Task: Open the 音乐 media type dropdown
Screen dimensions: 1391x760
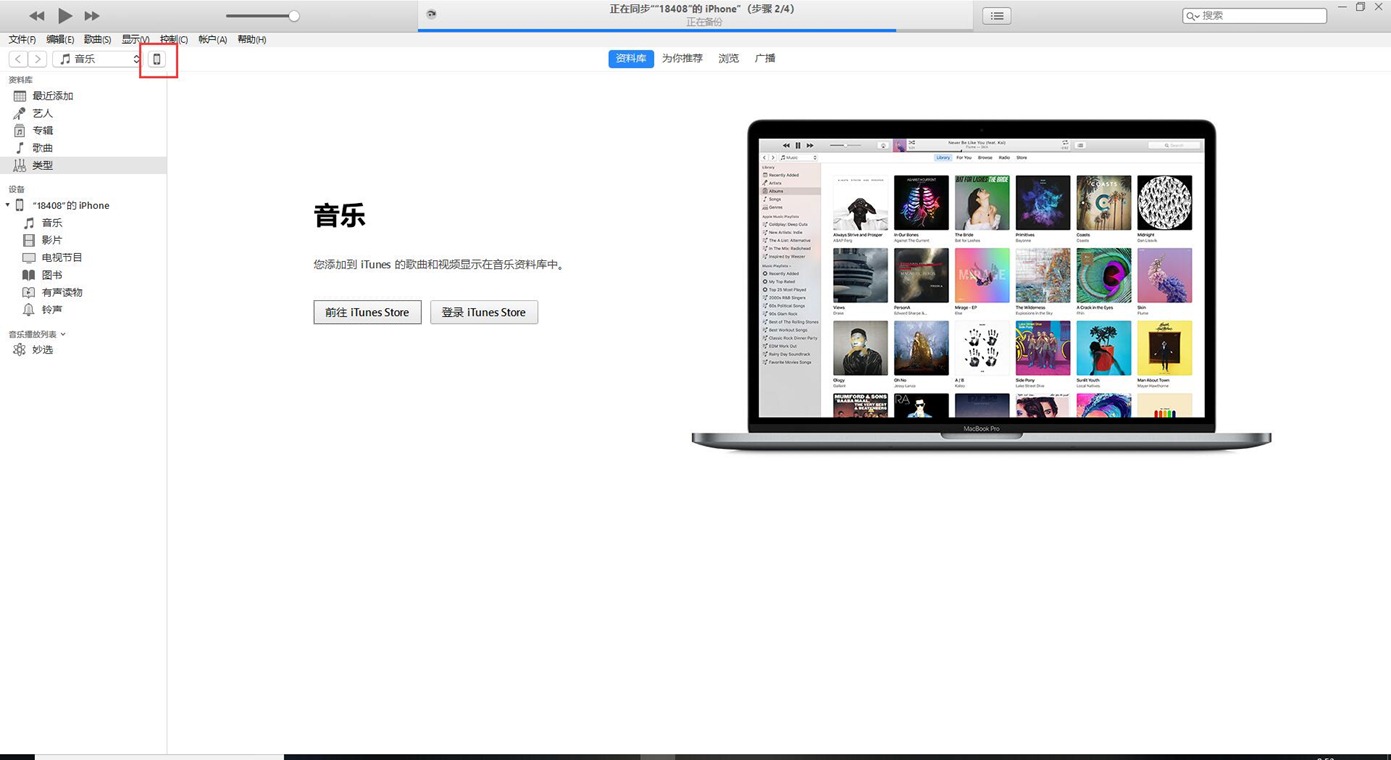Action: pos(98,59)
